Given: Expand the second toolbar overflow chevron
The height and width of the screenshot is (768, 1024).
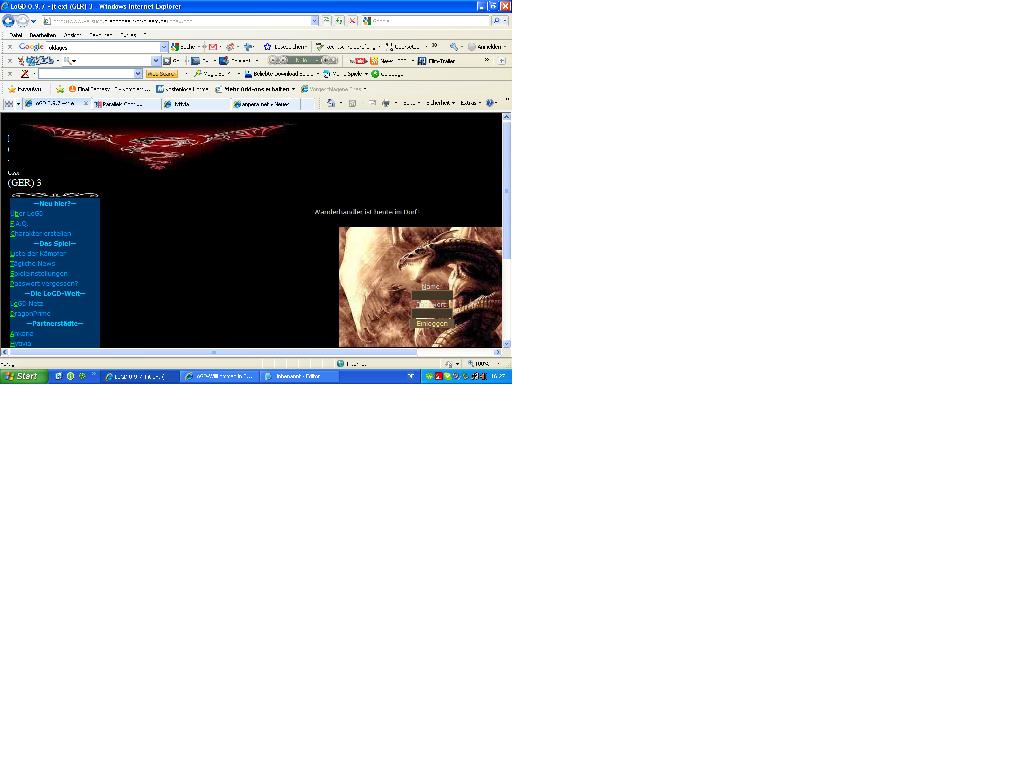Looking at the screenshot, I should [x=487, y=59].
